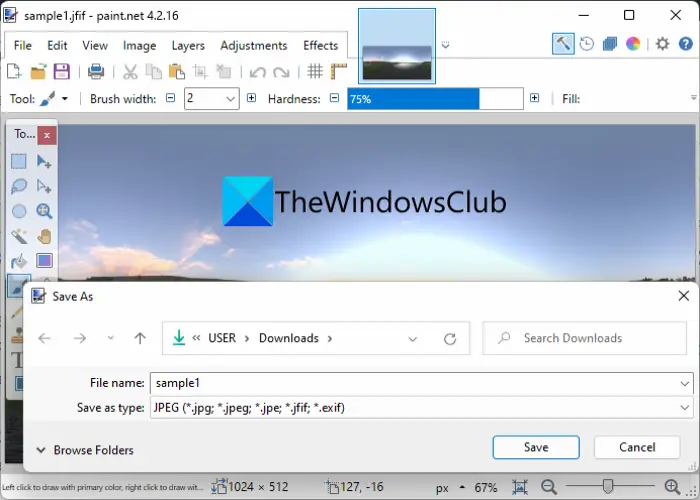Expand the toolbar overflow arrow near Fill
Viewport: 700px width, 500px height.
click(693, 98)
